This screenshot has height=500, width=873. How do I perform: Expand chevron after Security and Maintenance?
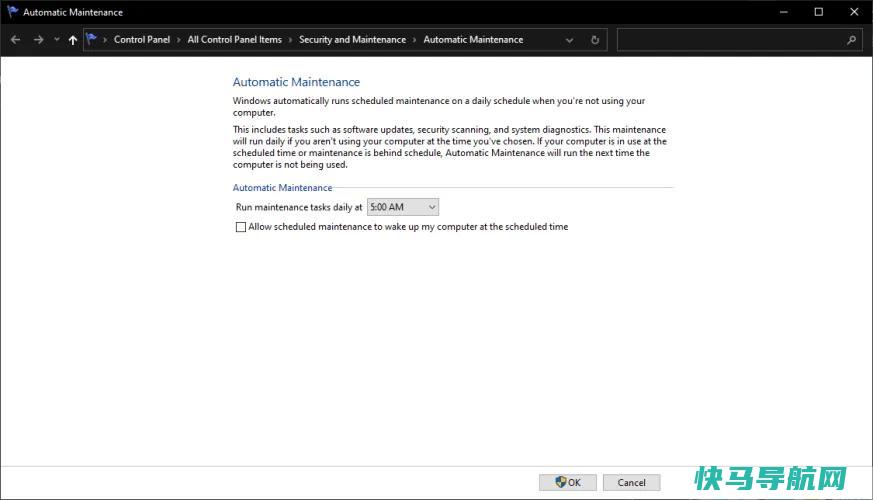(414, 40)
